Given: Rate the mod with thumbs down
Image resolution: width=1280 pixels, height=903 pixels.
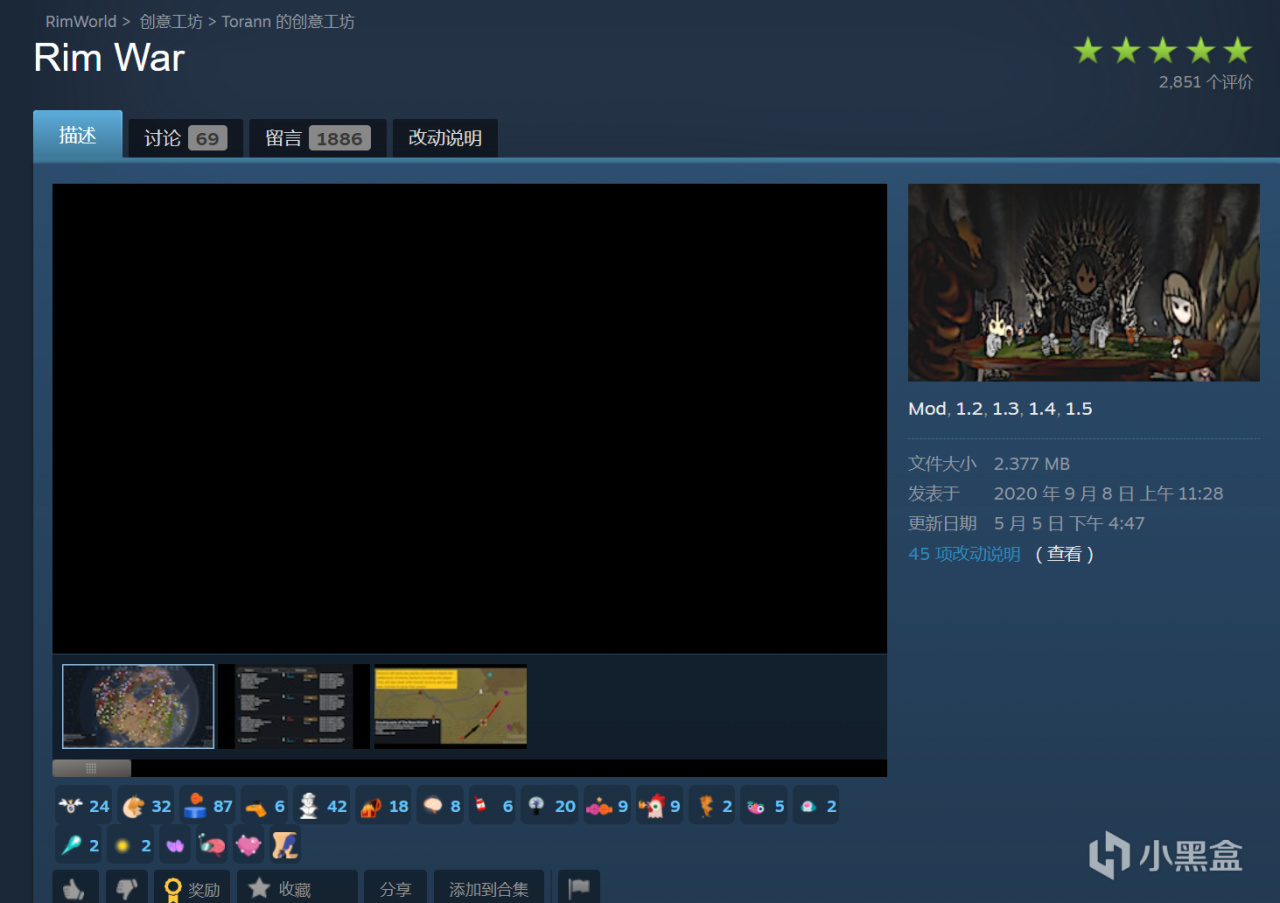Looking at the screenshot, I should click(x=126, y=887).
